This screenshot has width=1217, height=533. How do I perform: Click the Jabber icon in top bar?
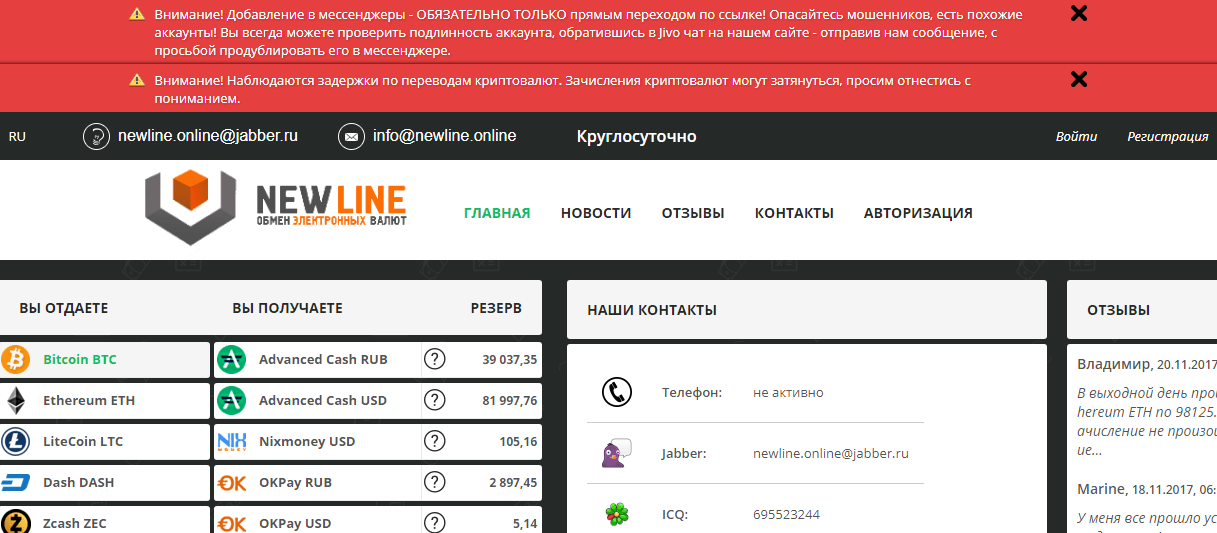(96, 136)
